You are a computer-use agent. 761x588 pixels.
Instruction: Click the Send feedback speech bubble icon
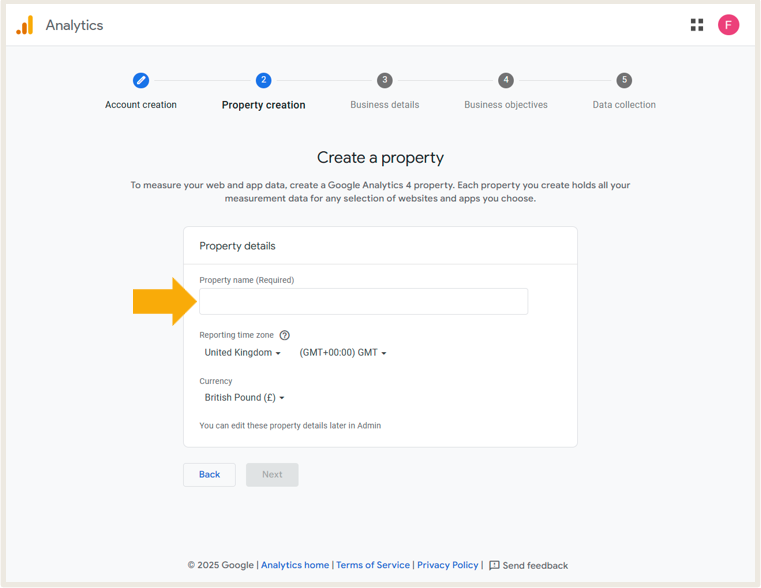tap(494, 565)
